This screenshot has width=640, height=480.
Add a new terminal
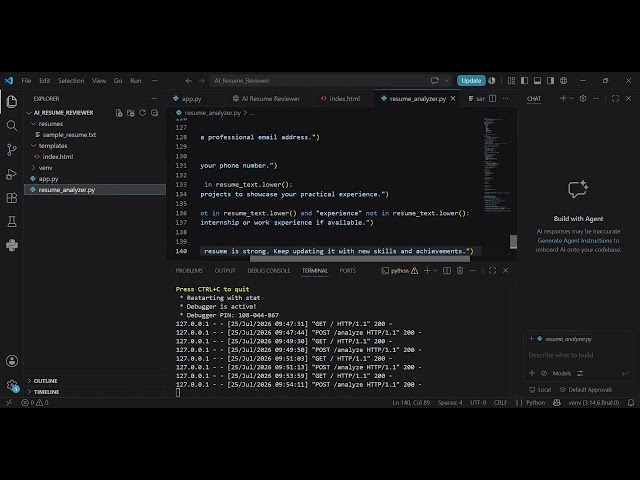427,271
